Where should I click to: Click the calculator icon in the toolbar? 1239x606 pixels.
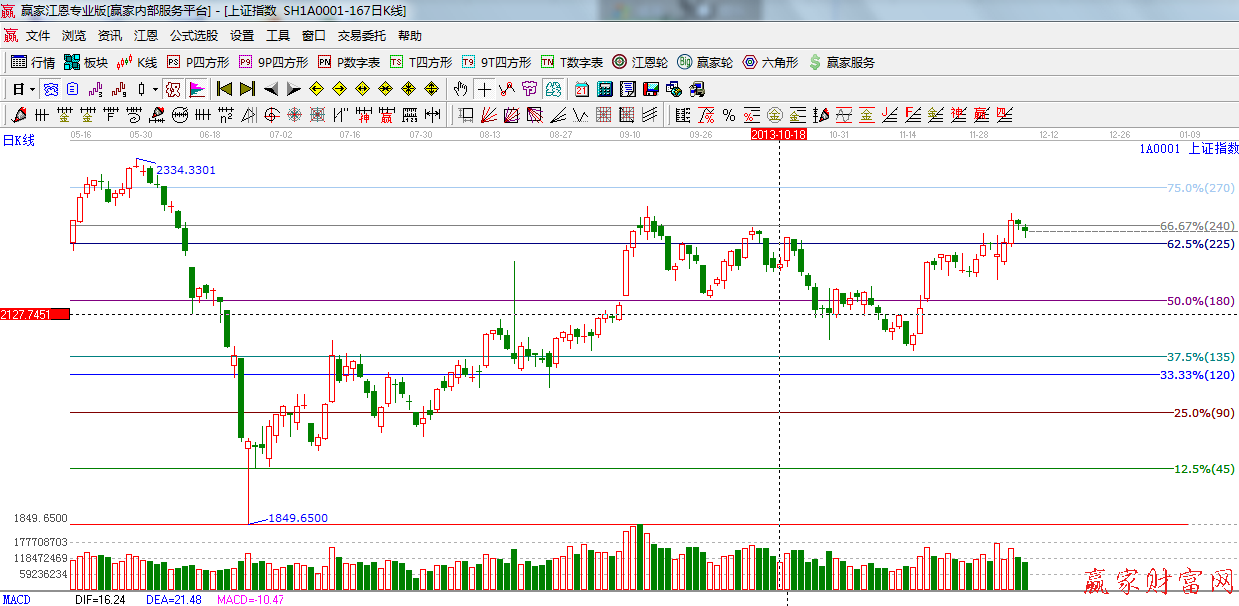604,89
